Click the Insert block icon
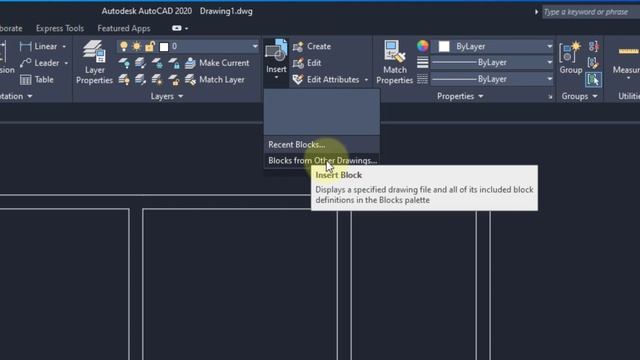The height and width of the screenshot is (360, 640). coord(276,51)
